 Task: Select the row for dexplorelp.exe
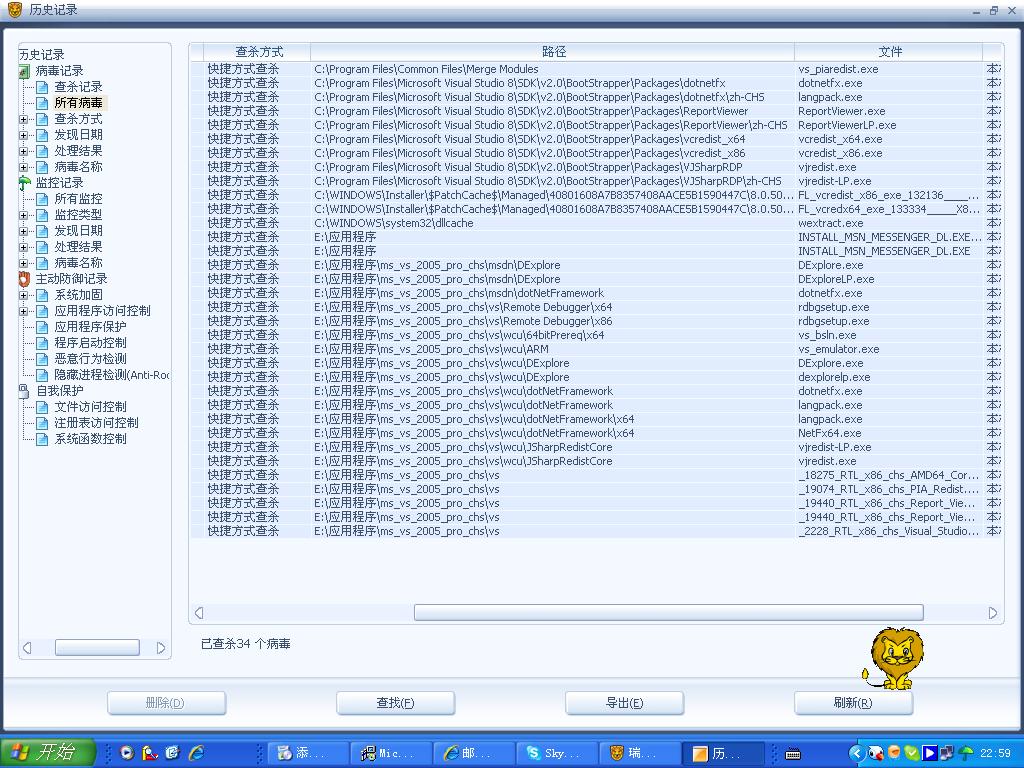[596, 377]
